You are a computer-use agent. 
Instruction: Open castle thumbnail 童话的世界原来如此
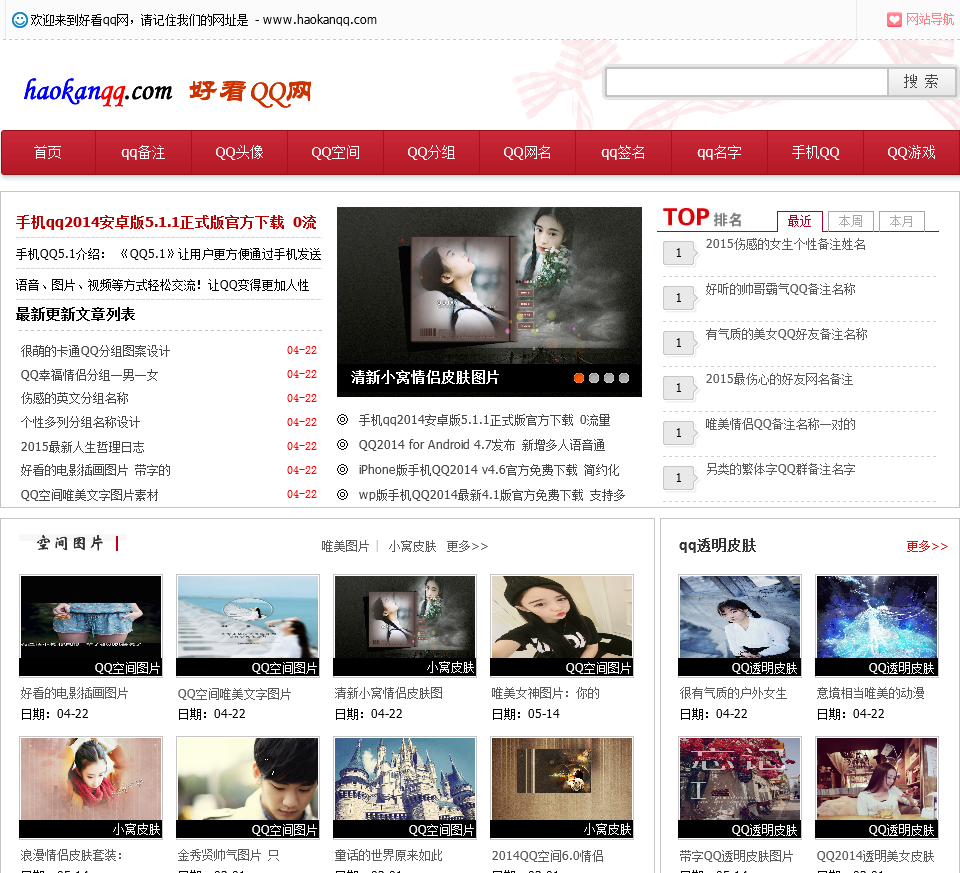405,787
